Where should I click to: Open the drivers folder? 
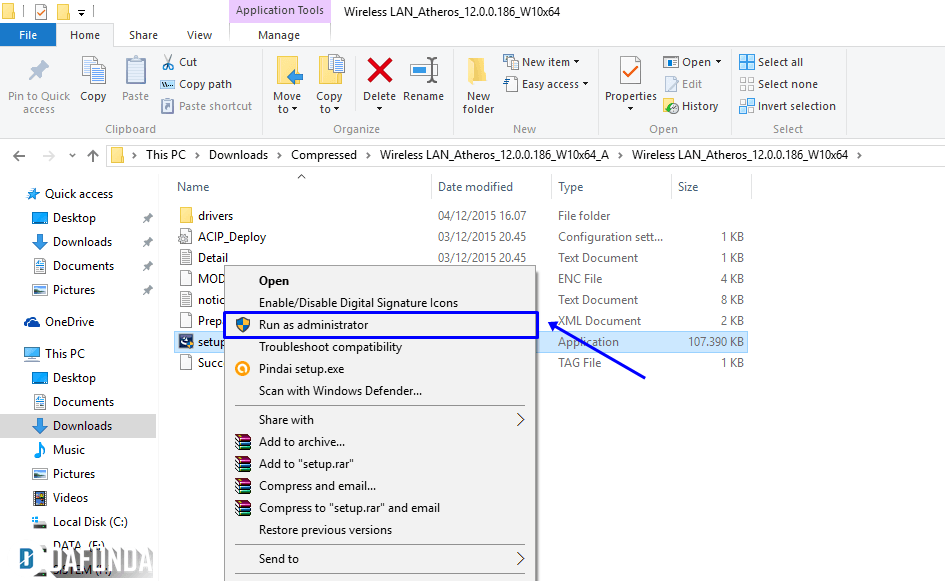click(215, 216)
